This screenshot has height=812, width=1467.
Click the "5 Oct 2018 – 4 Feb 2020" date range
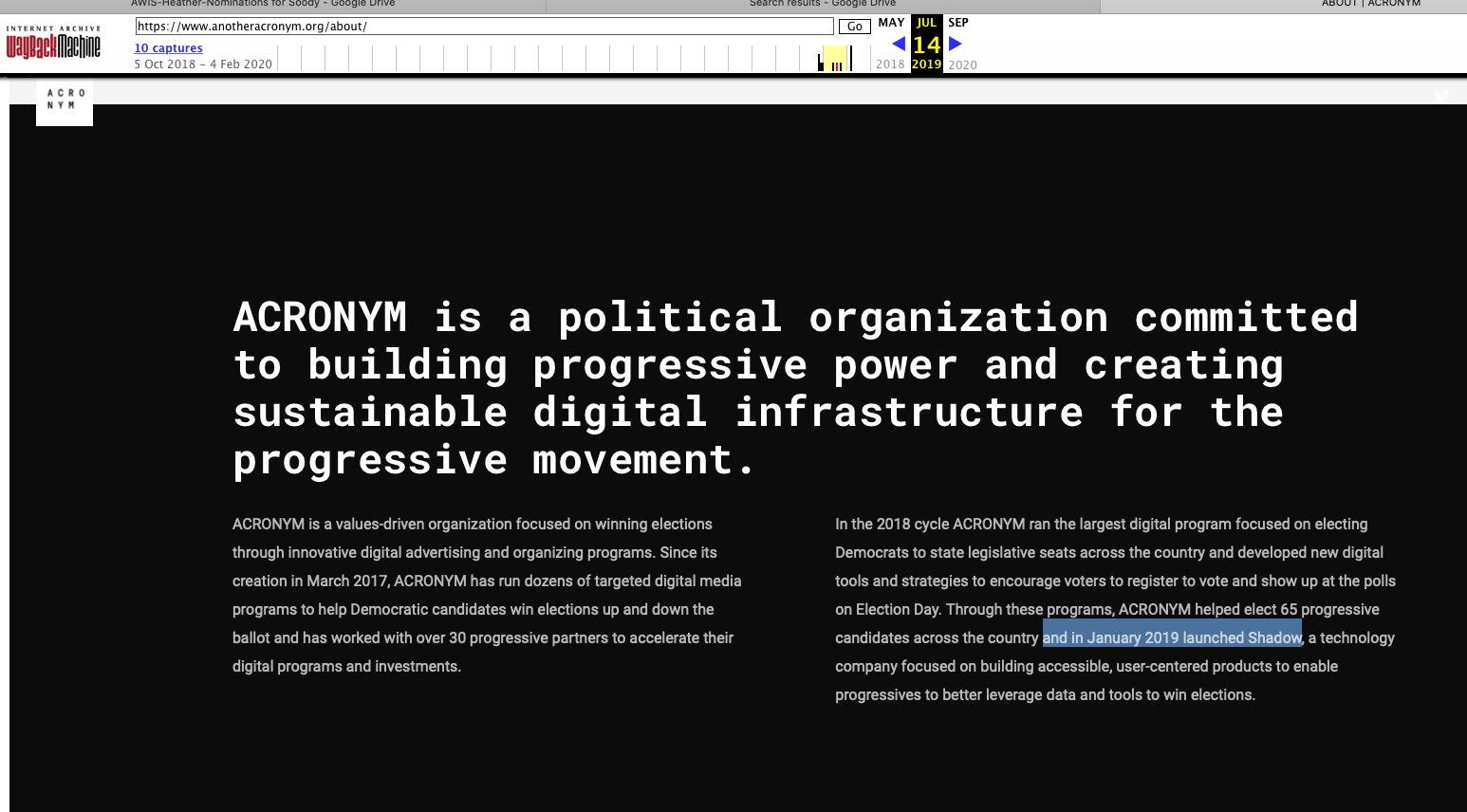203,65
